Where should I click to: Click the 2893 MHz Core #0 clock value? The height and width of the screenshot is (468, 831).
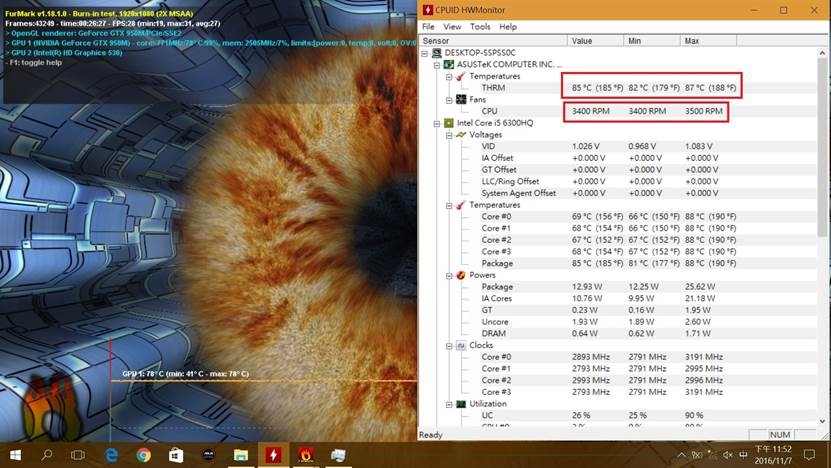(591, 357)
